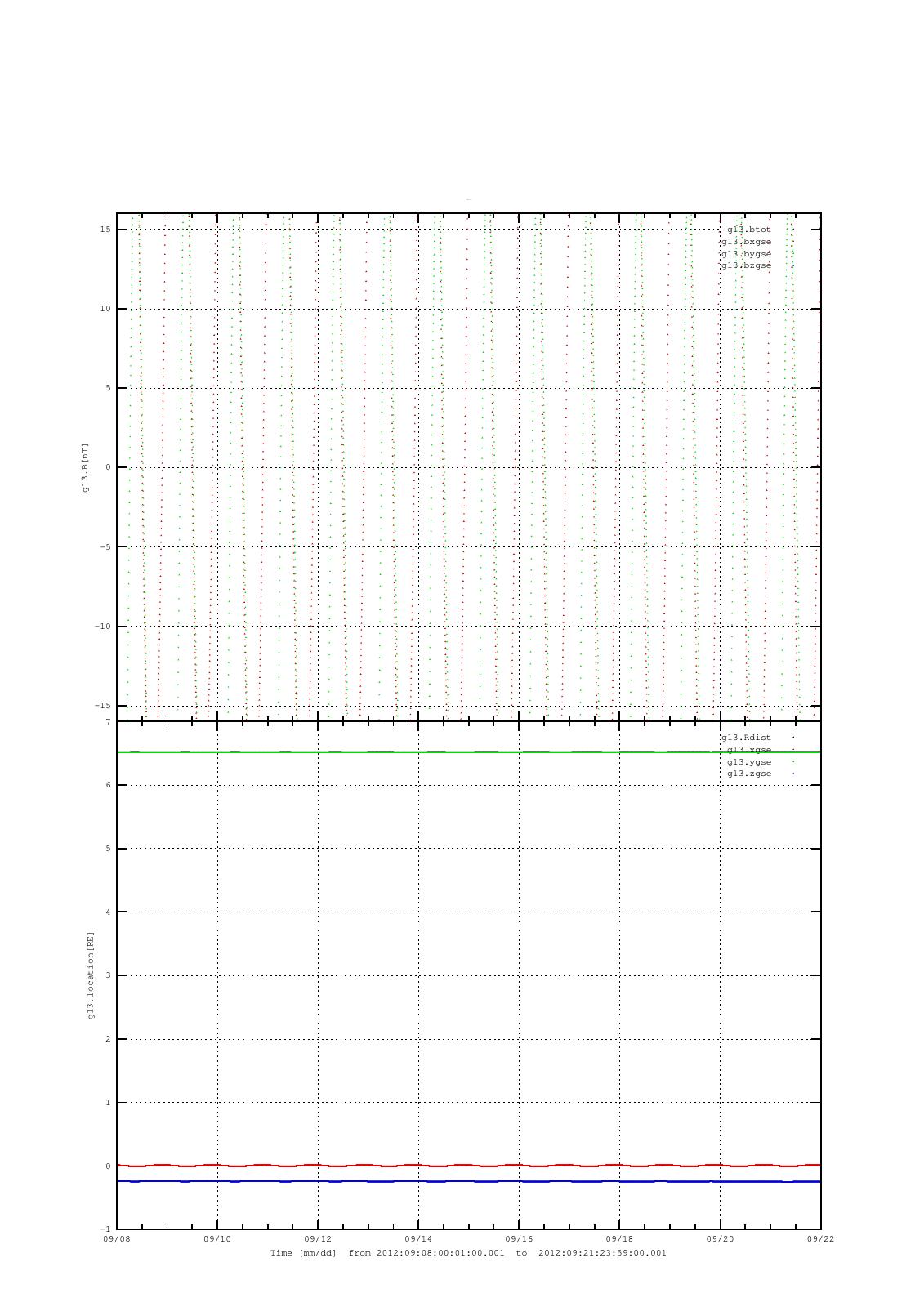This screenshot has height=1307, width=924.
Task: Click the 15 tick label on upper plot
Action: (105, 230)
